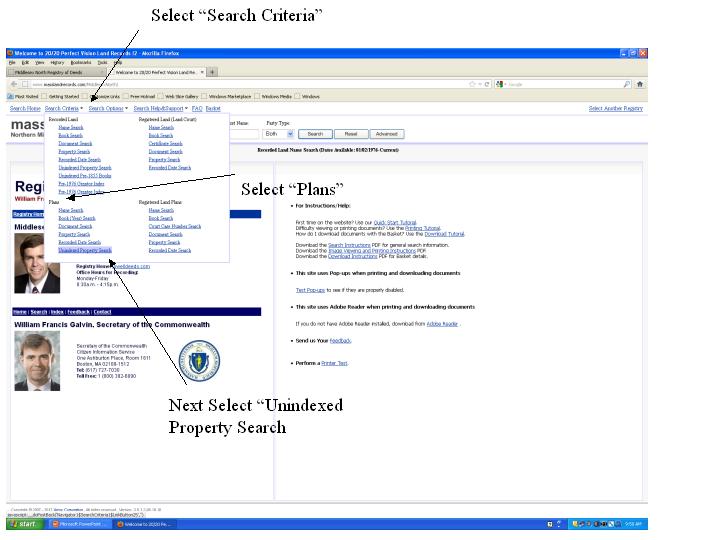Select Unindexed Property Search under Plans
Image resolution: width=720 pixels, height=540 pixels.
[x=85, y=250]
